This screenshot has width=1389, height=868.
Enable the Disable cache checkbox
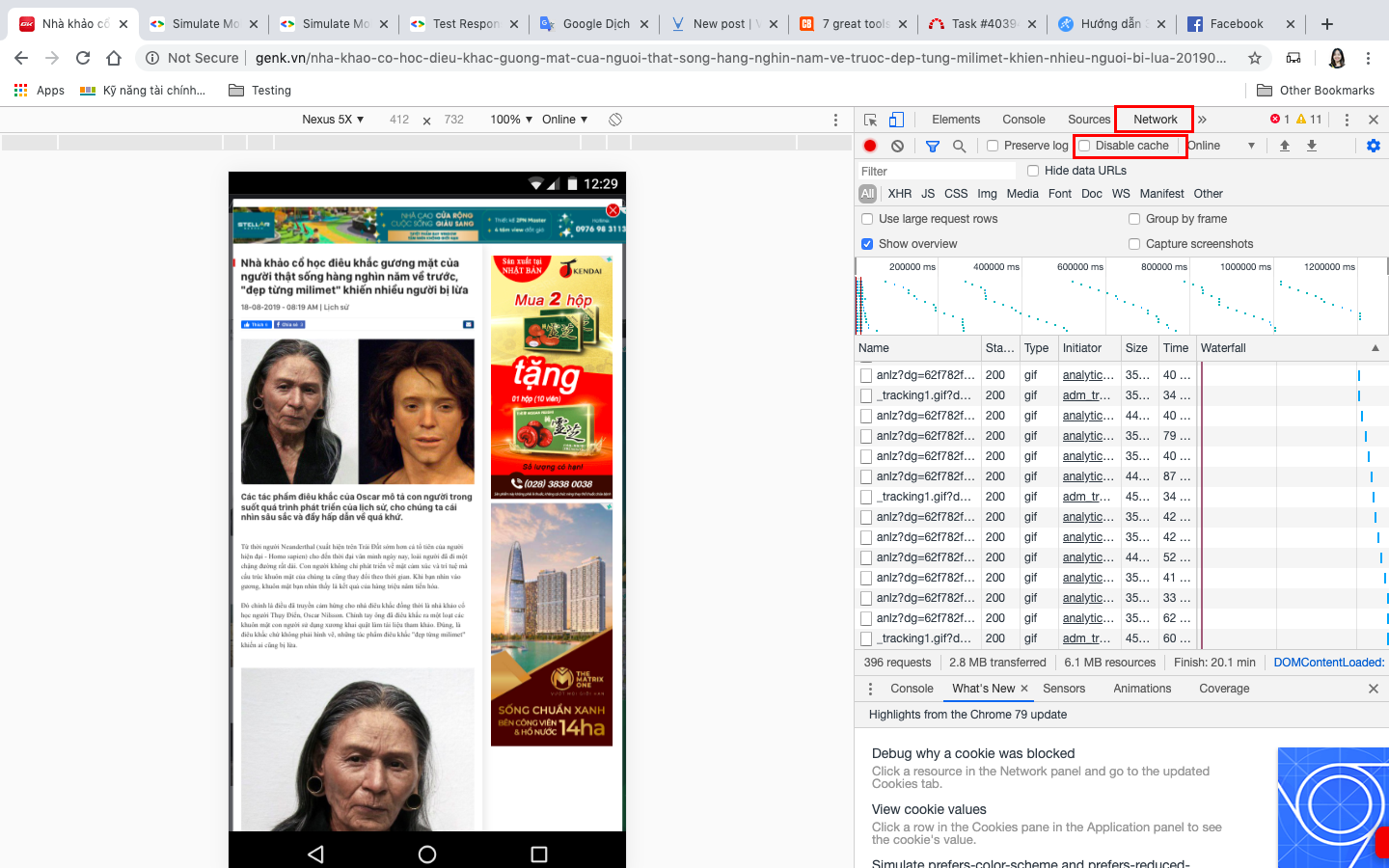click(1084, 146)
